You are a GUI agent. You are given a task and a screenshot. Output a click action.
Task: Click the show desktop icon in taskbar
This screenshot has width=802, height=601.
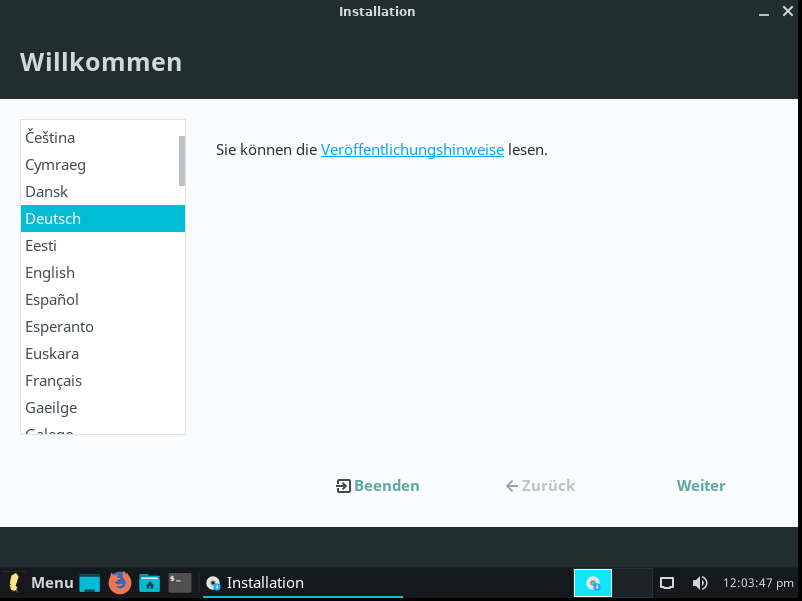[90, 583]
